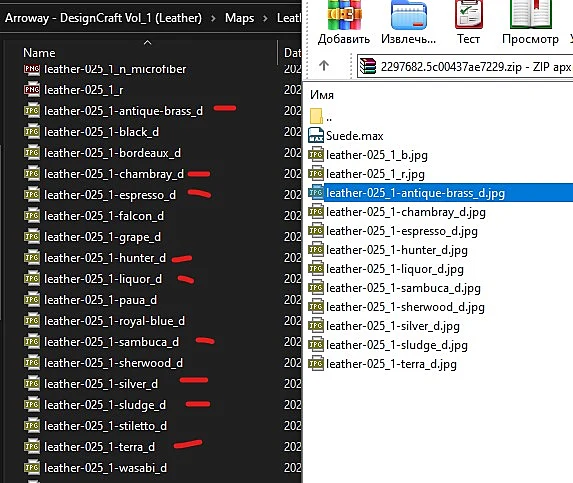Click the ZIP archive icon in the address bar
Image resolution: width=573 pixels, height=483 pixels.
(368, 66)
